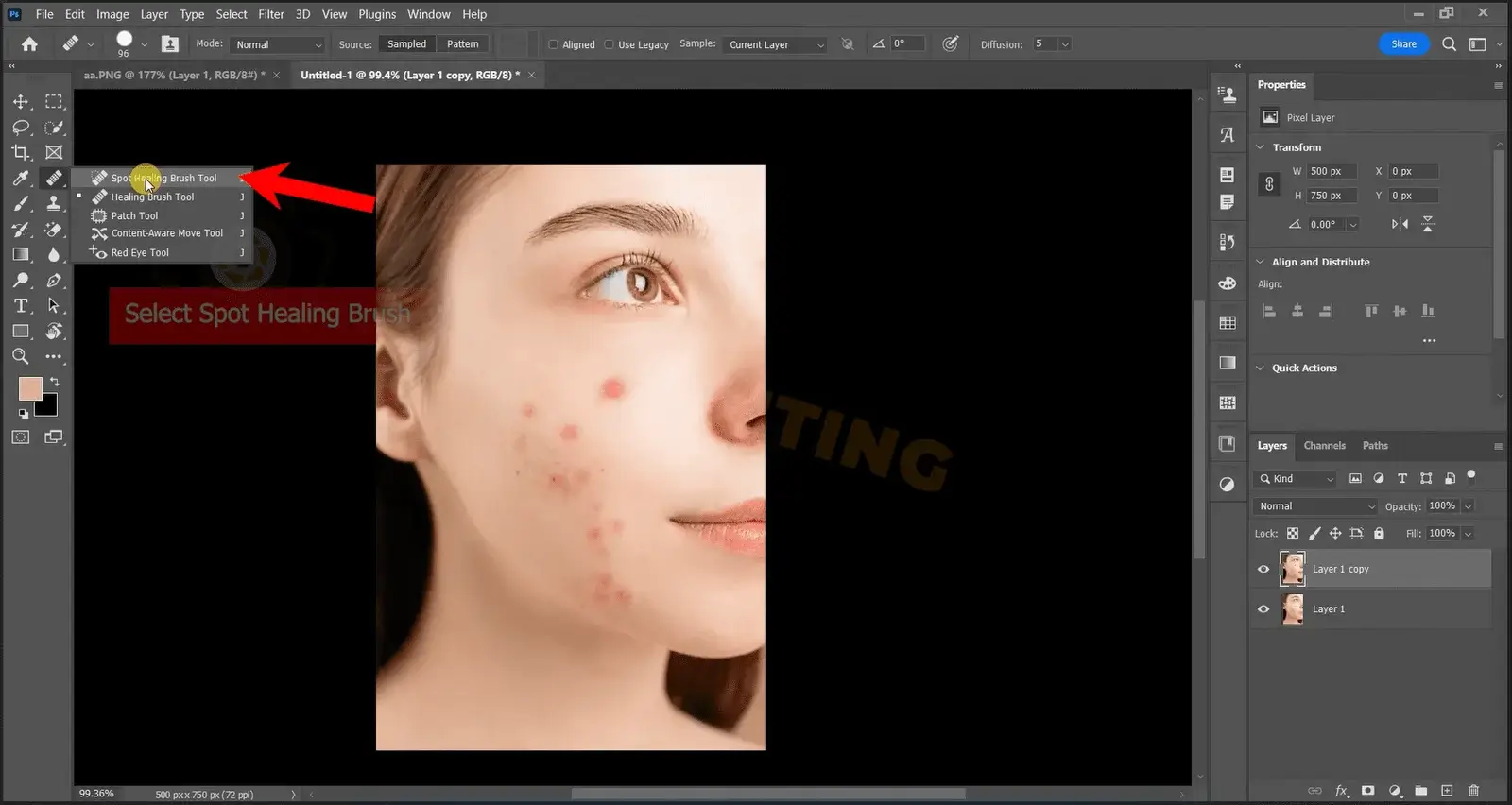Open the search magnifier near Share
1512x805 pixels.
pos(1449,44)
